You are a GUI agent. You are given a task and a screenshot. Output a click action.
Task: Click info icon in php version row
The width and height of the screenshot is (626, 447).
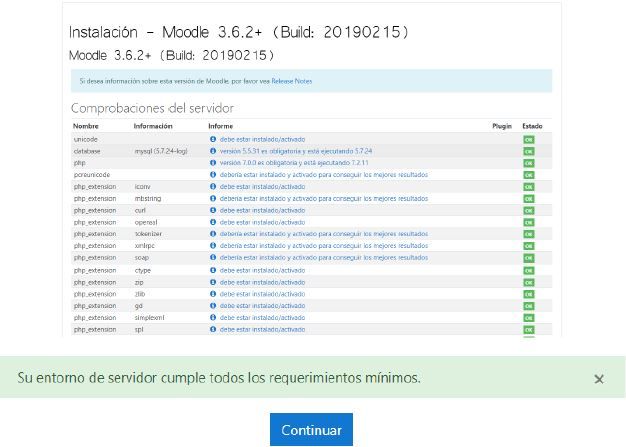point(213,163)
